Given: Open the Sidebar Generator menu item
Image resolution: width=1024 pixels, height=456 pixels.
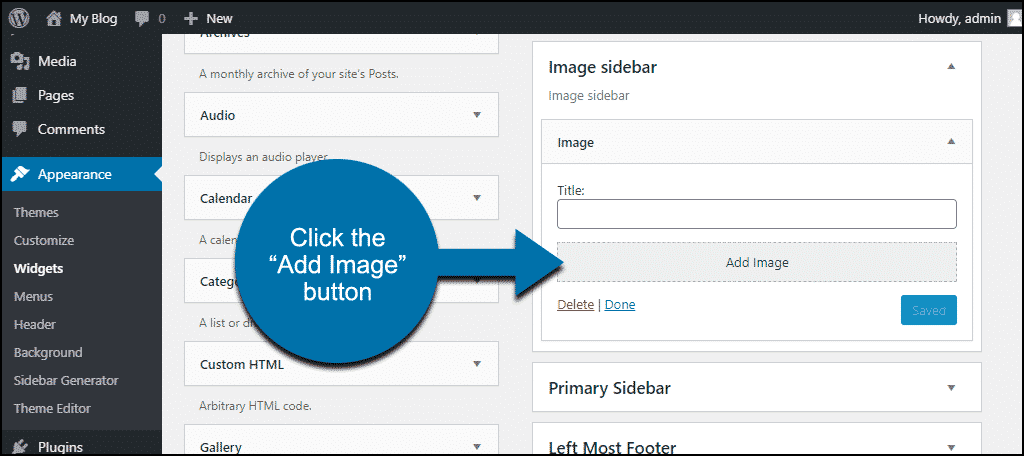Looking at the screenshot, I should tap(66, 380).
